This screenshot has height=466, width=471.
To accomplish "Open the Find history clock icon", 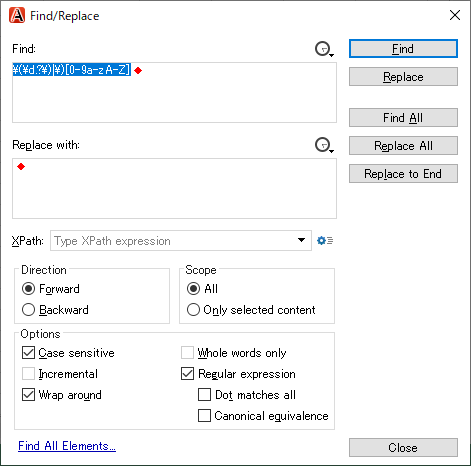I will (x=324, y=49).
